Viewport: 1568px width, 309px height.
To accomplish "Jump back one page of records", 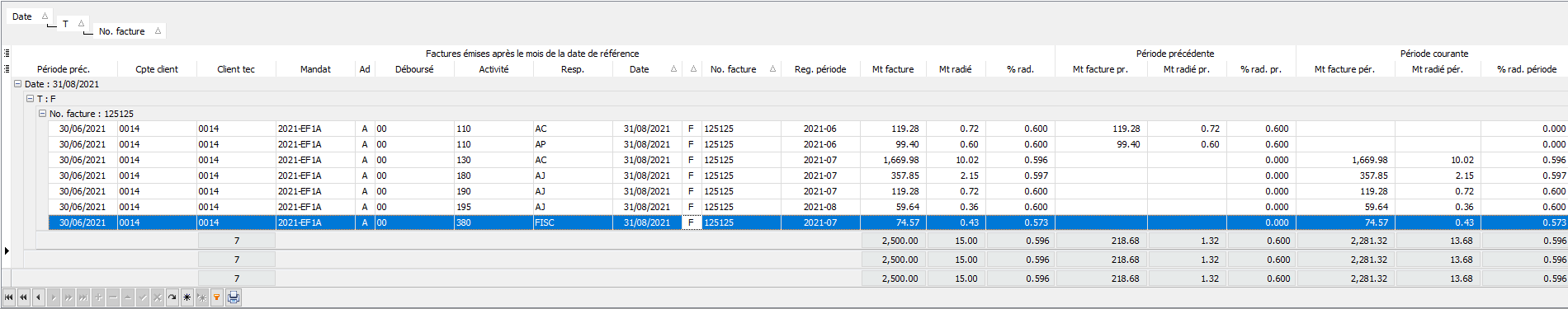I will (24, 297).
